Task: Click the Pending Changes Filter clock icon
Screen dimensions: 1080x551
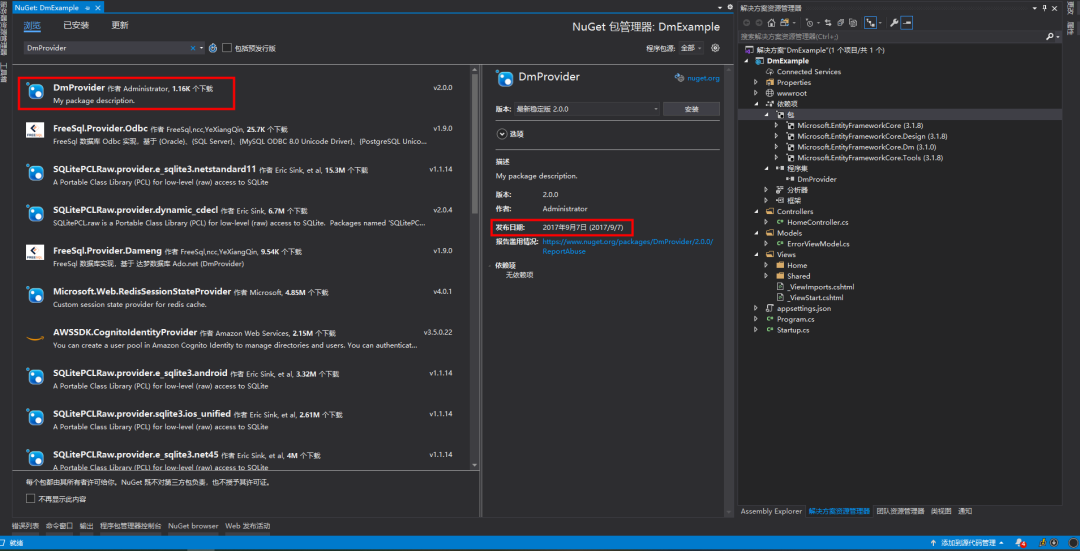Action: (809, 23)
